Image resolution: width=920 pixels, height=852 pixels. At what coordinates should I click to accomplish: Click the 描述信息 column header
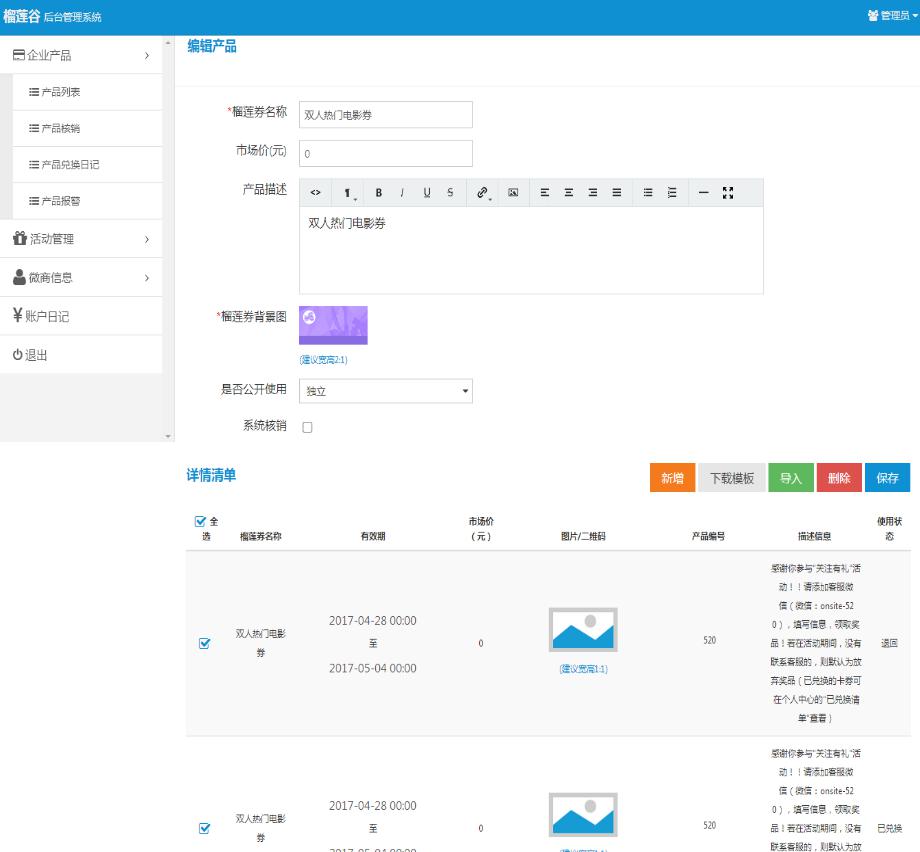[x=814, y=536]
